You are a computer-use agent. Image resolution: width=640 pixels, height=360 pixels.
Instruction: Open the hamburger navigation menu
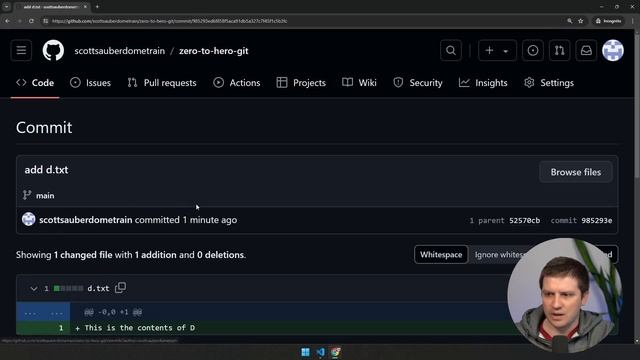[x=21, y=51]
